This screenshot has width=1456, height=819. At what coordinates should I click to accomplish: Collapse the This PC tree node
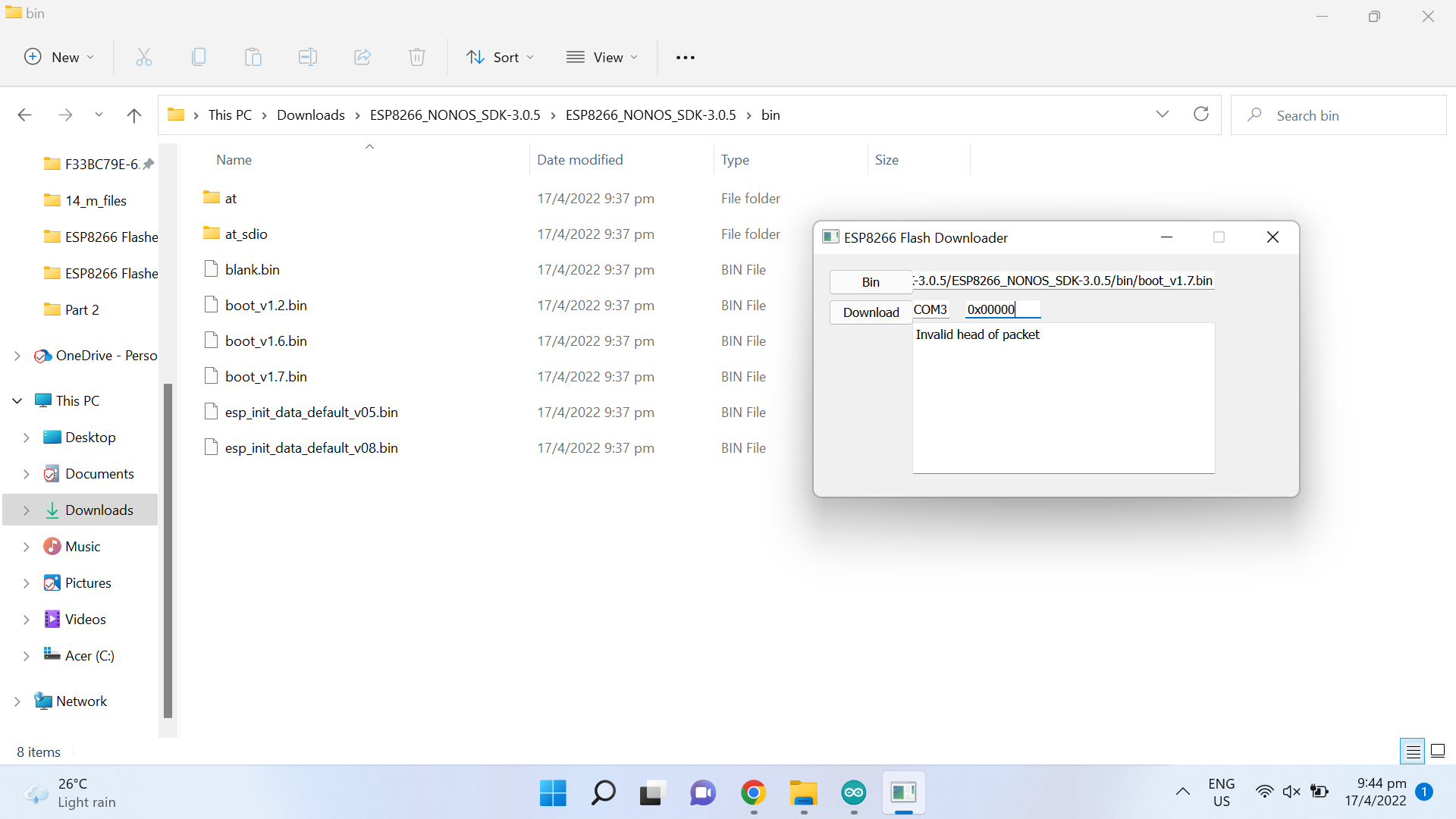[17, 401]
